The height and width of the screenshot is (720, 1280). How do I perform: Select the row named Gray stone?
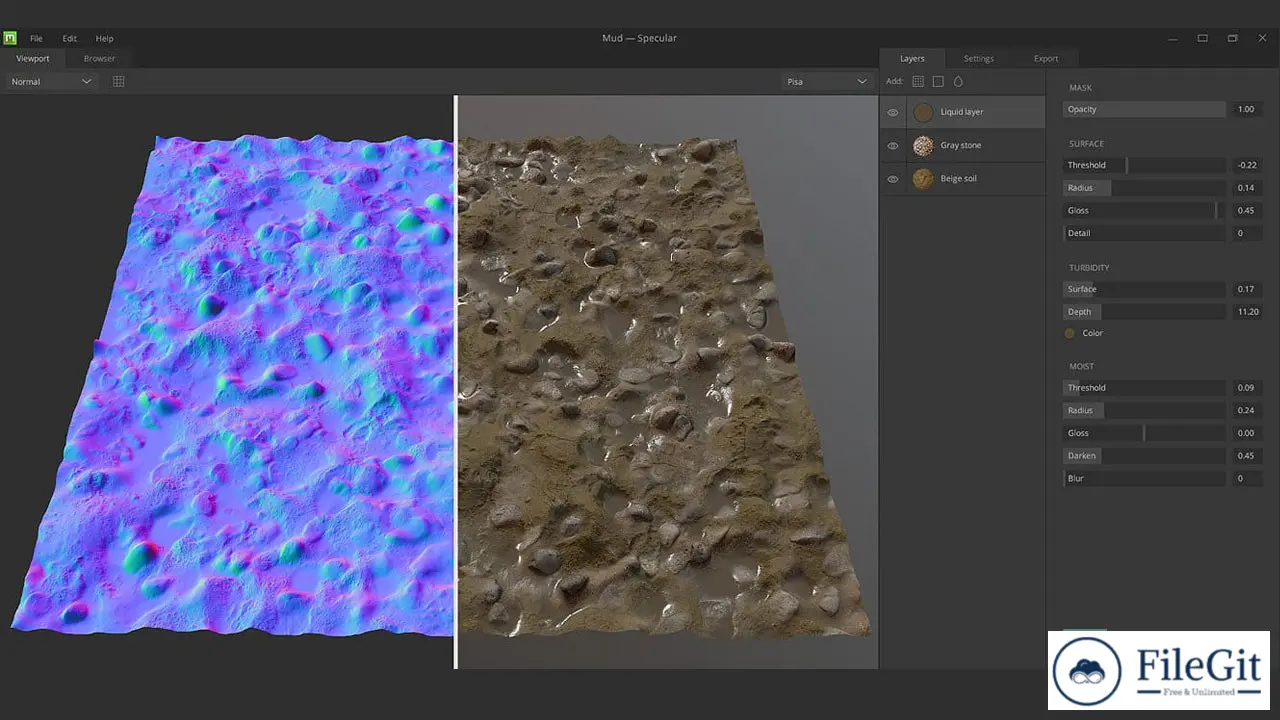[962, 145]
